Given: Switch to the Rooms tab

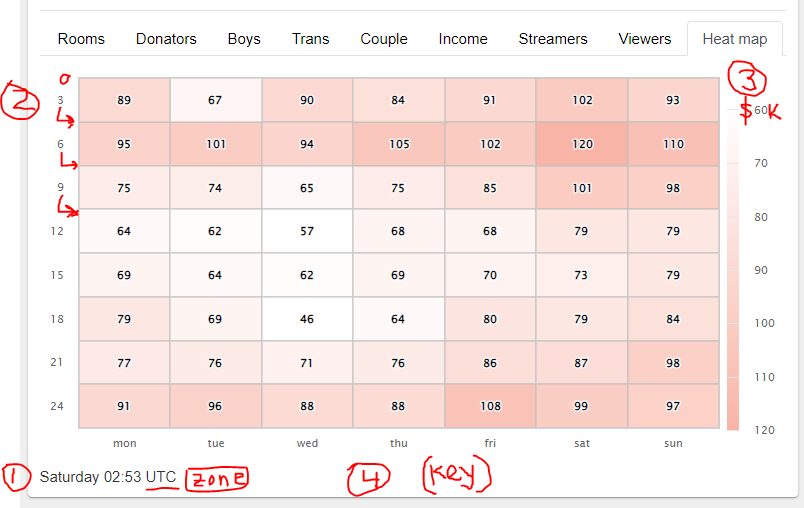Looking at the screenshot, I should point(81,39).
